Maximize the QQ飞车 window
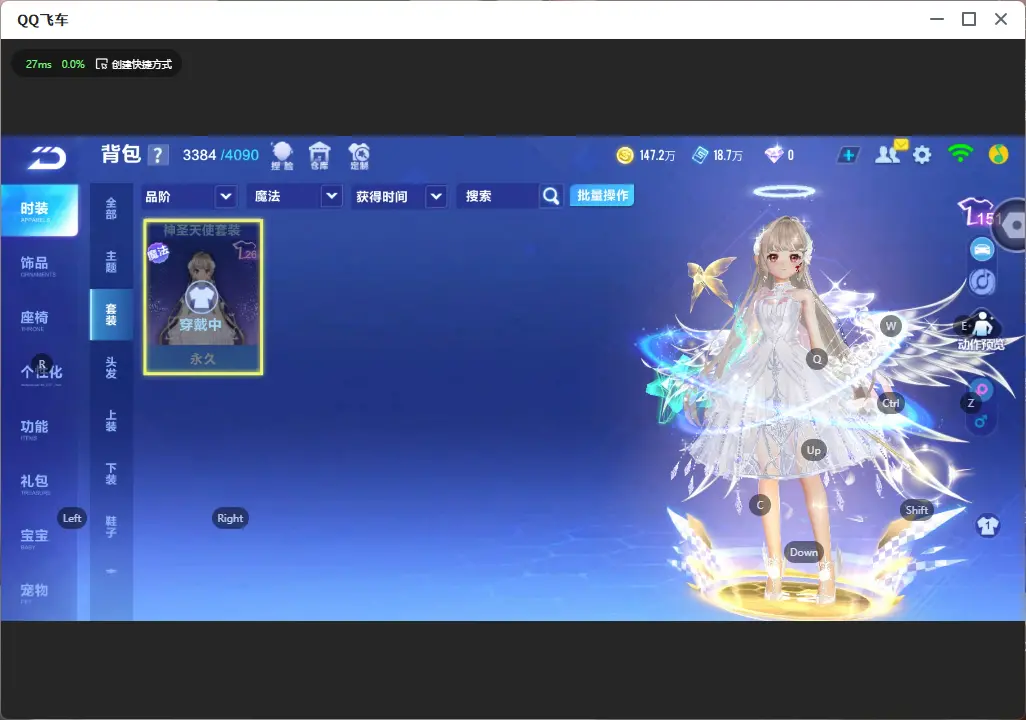Screen dimensions: 1026x720 click(969, 20)
